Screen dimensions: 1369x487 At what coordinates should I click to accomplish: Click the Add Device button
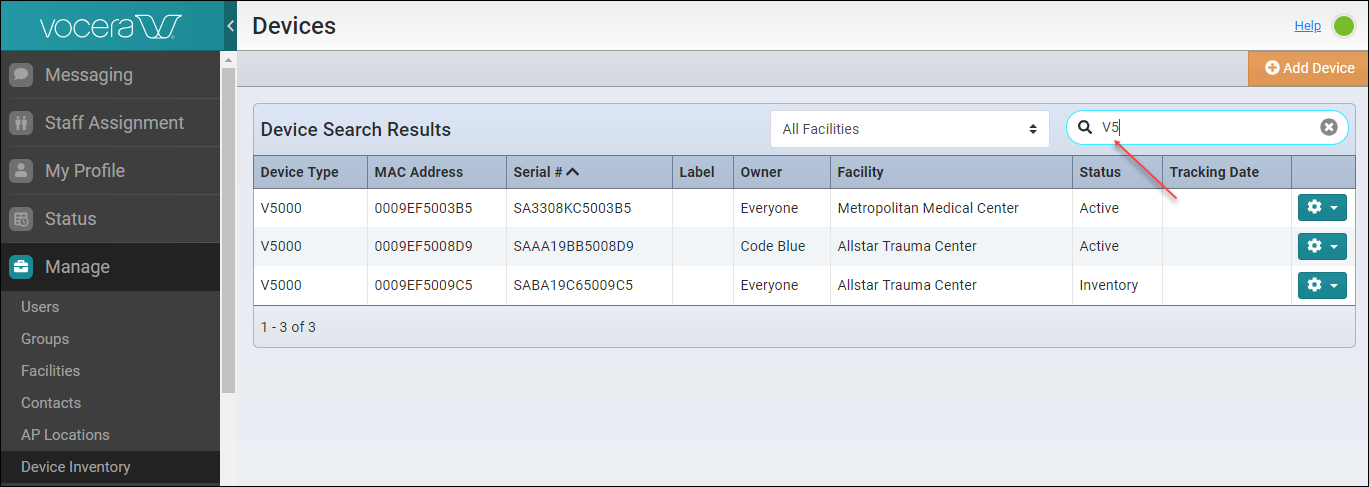[1309, 68]
